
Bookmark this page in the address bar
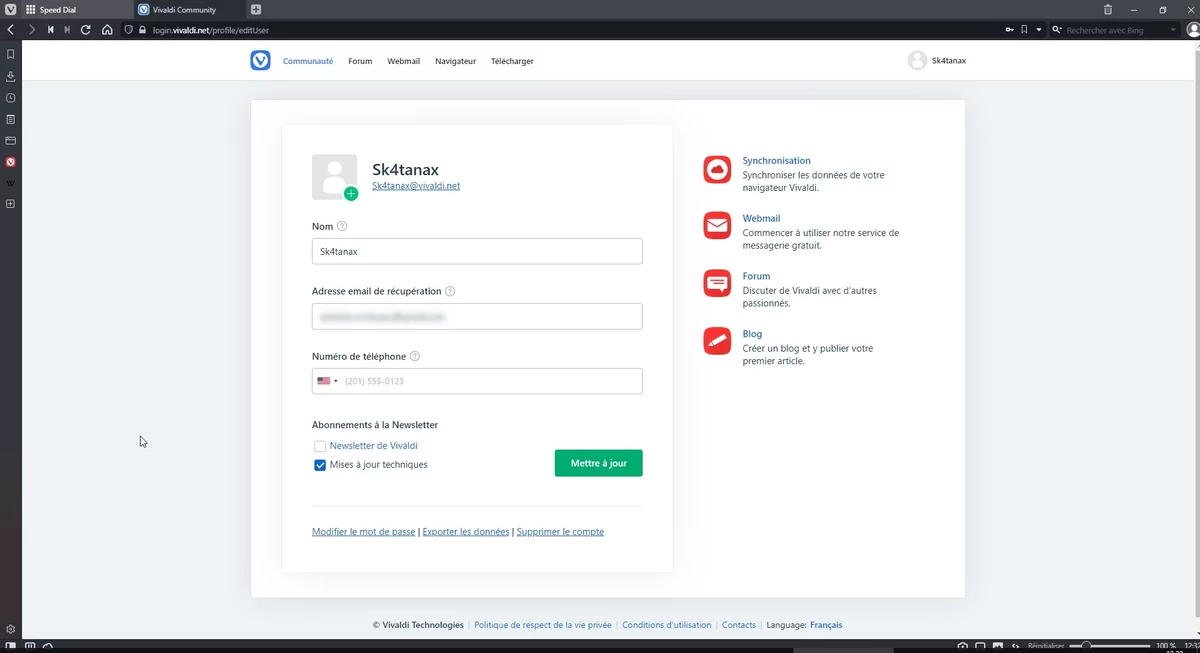coord(1024,30)
